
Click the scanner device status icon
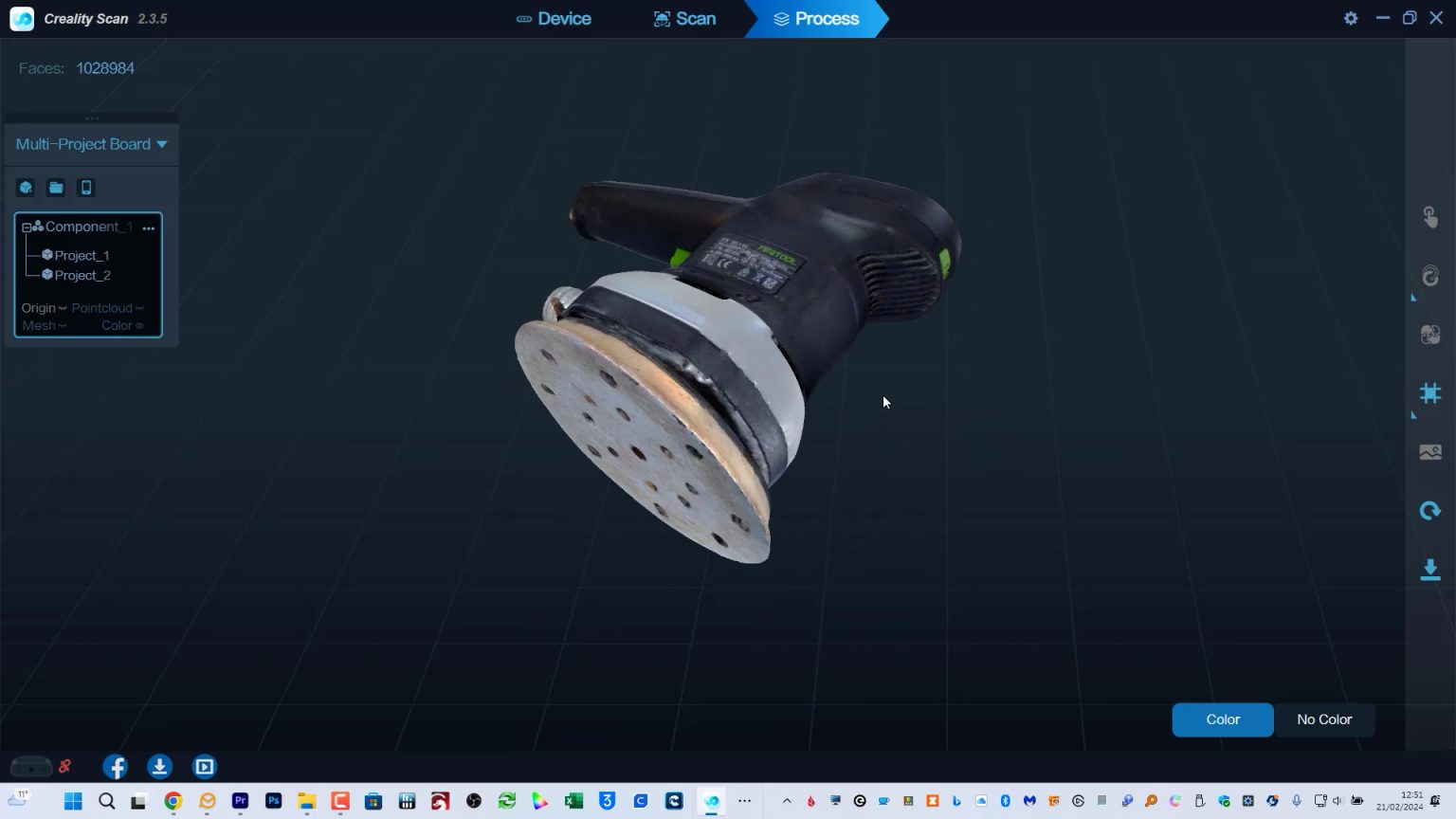(31, 766)
